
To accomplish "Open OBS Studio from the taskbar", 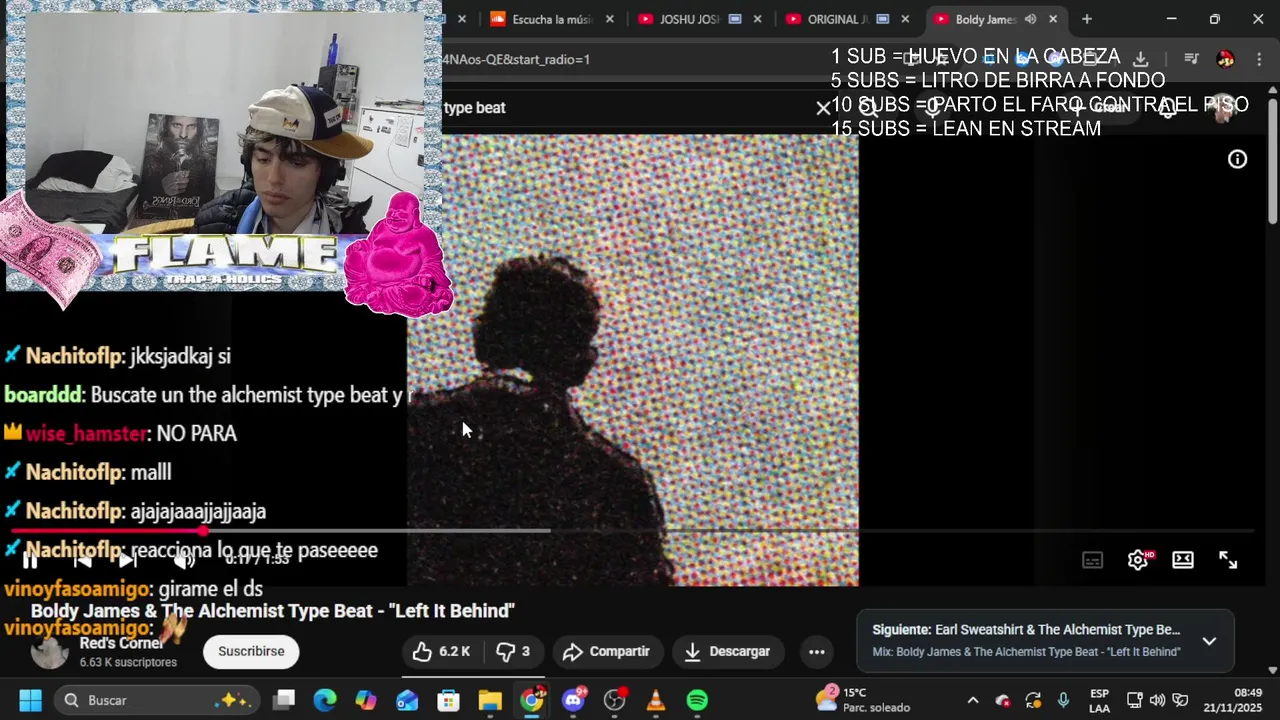I will coord(614,700).
